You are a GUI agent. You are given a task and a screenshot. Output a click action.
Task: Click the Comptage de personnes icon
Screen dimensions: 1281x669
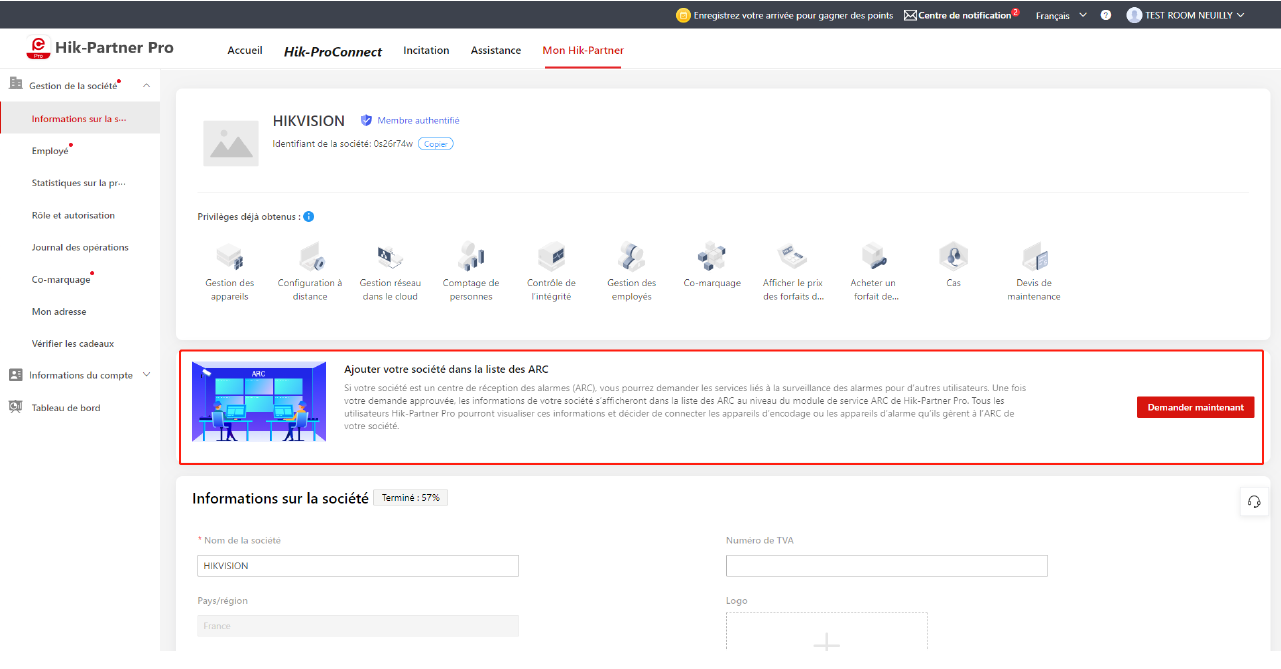tap(471, 257)
